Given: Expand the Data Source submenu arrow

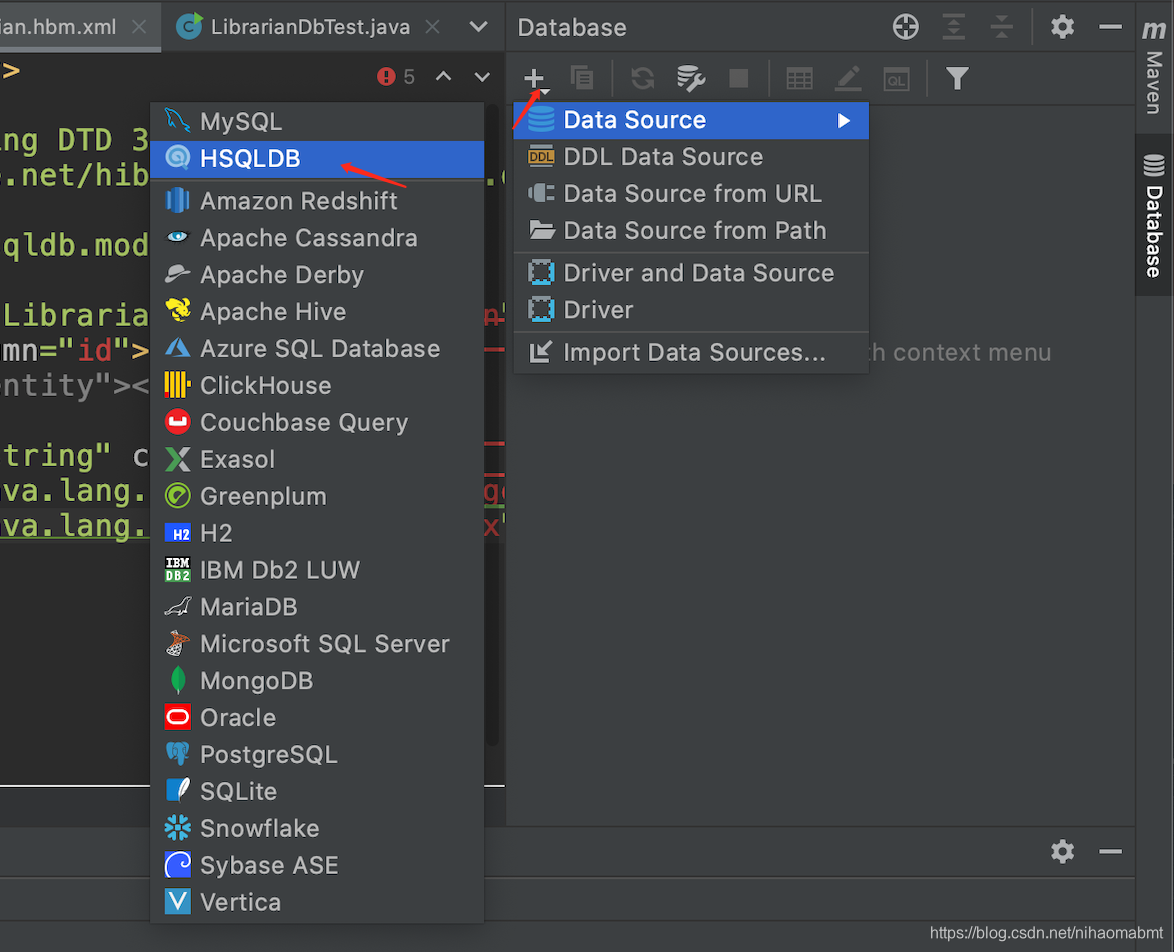Looking at the screenshot, I should tap(844, 121).
